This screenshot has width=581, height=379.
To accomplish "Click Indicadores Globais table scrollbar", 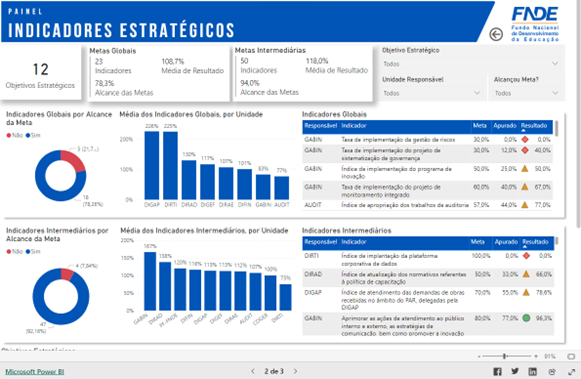I will tap(557, 128).
